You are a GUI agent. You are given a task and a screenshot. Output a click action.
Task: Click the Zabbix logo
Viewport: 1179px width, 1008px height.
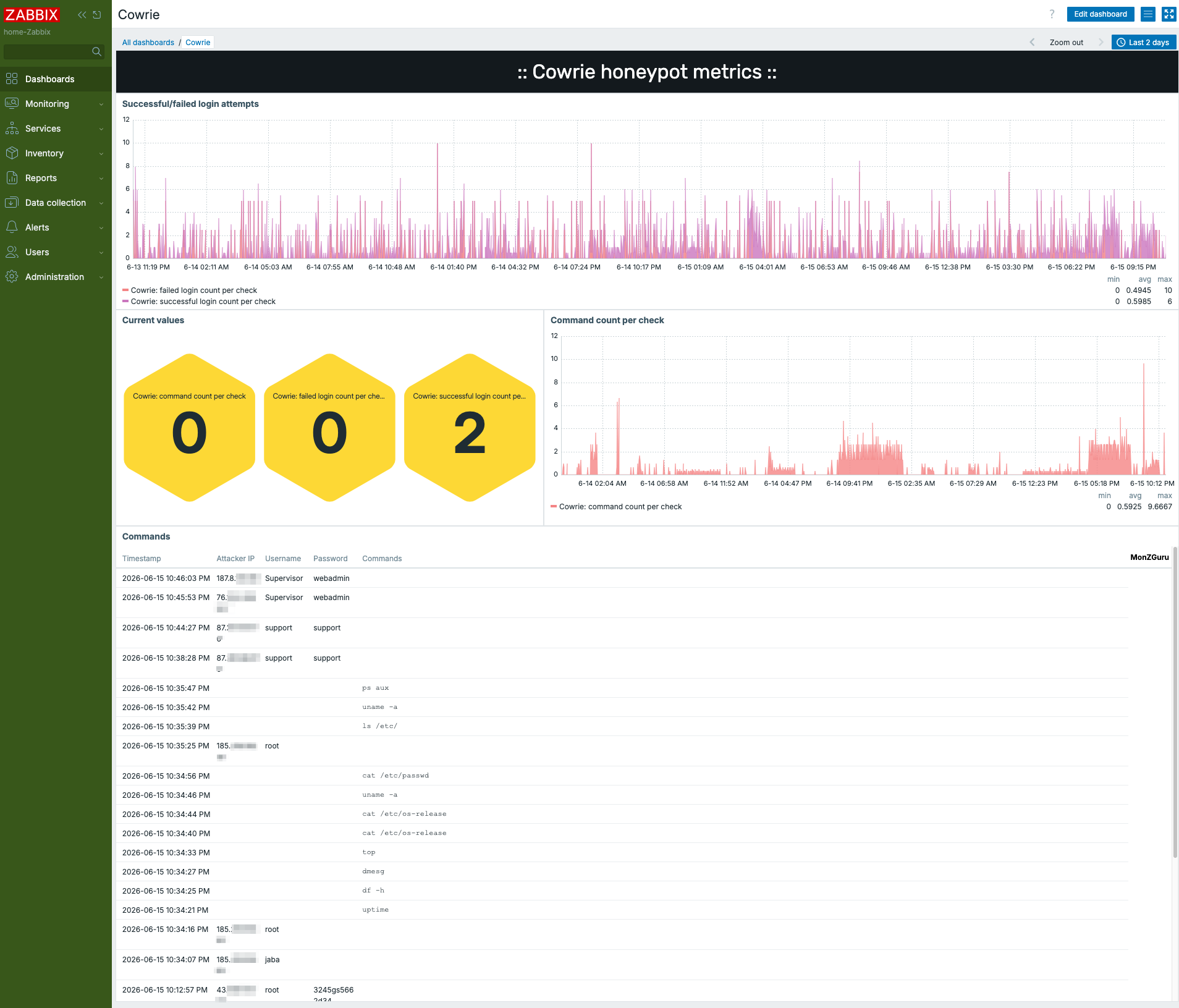[32, 14]
